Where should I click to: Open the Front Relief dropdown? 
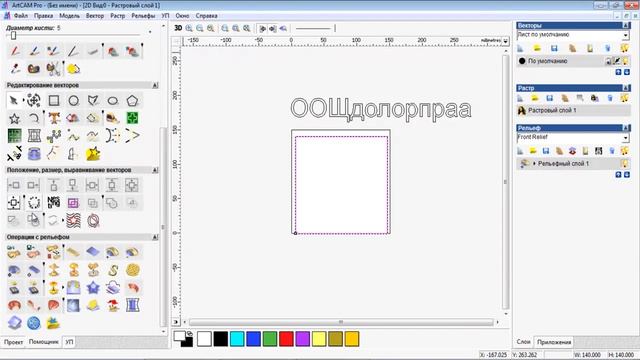point(626,138)
